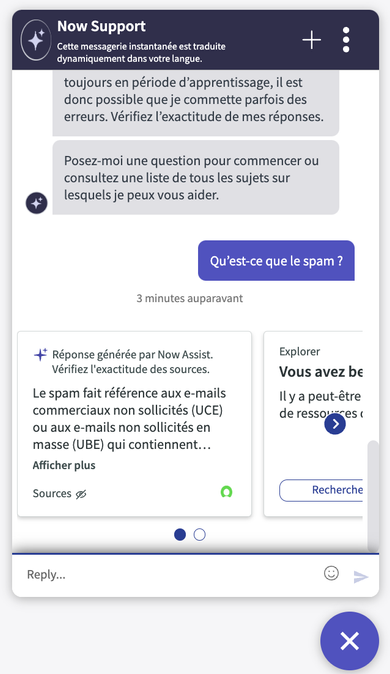Open the emoji picker
The image size is (390, 674).
pyautogui.click(x=331, y=573)
